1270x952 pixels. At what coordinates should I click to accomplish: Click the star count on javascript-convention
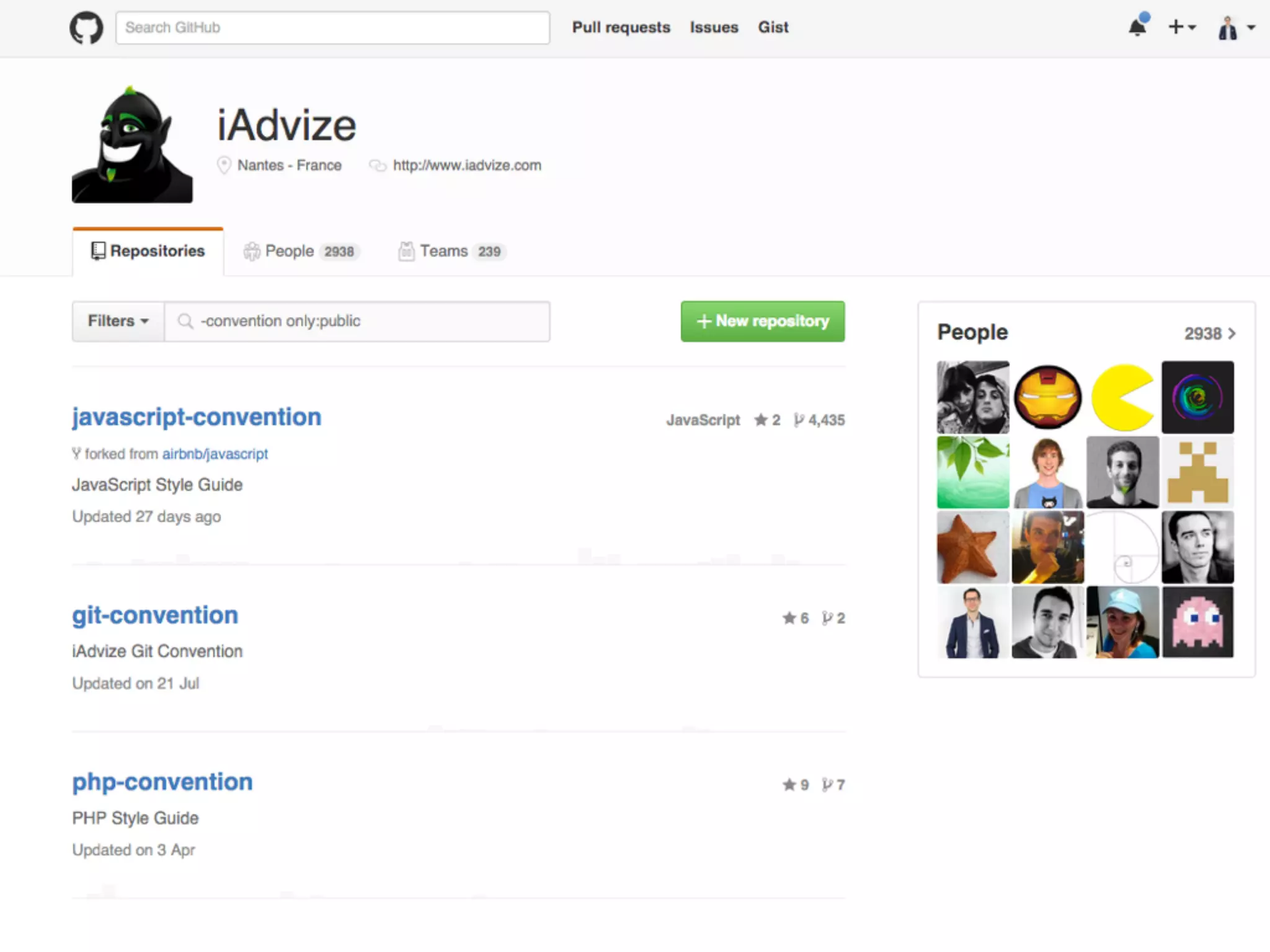point(768,420)
